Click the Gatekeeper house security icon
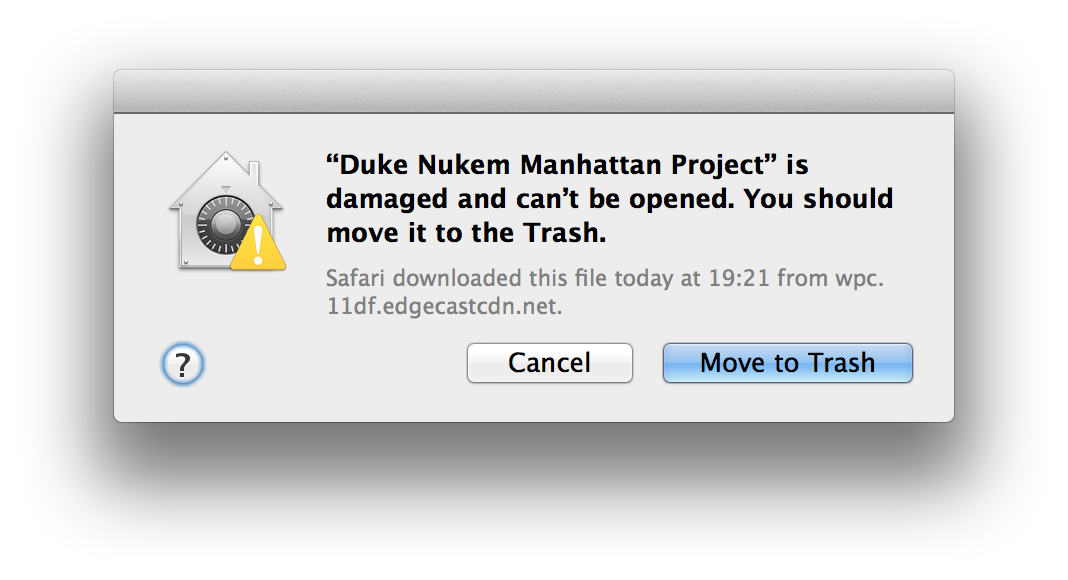This screenshot has width=1068, height=580. point(227,210)
